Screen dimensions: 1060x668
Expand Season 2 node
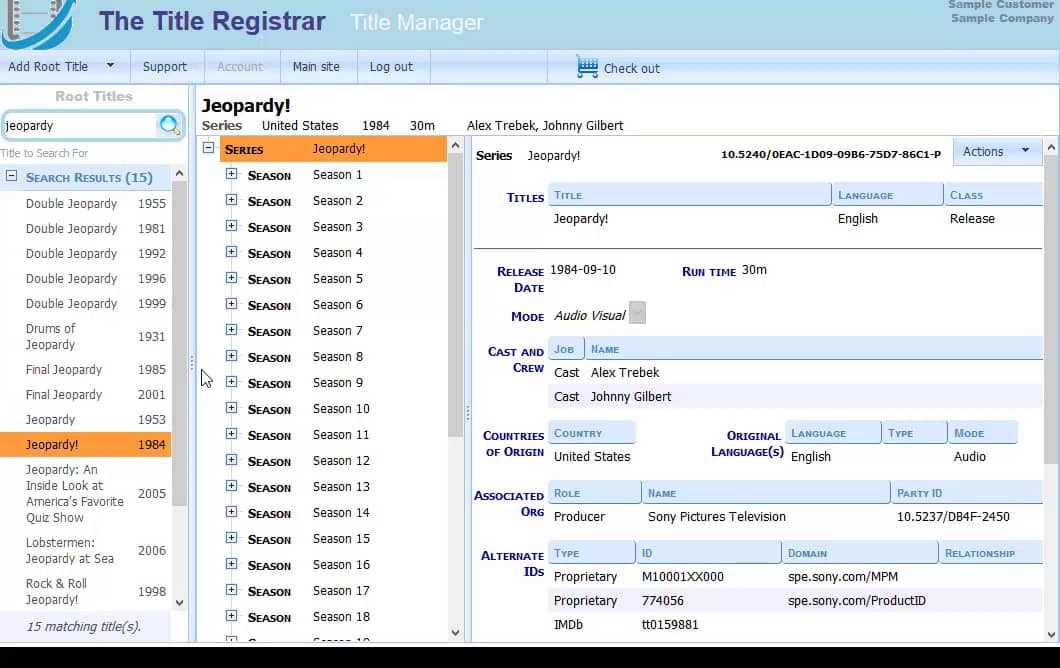pyautogui.click(x=231, y=199)
